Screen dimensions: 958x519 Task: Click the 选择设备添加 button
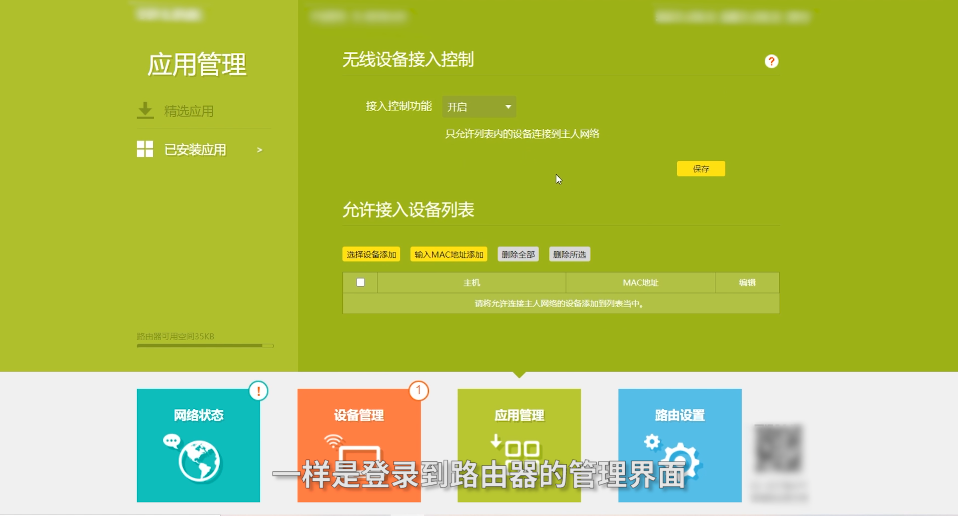click(372, 255)
